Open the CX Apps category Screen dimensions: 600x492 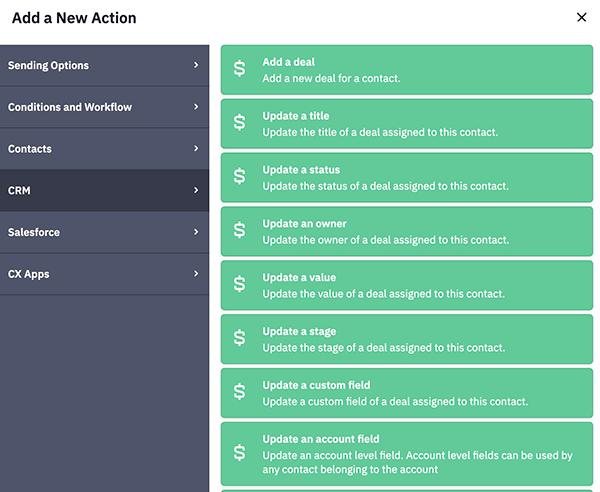[x=104, y=274]
